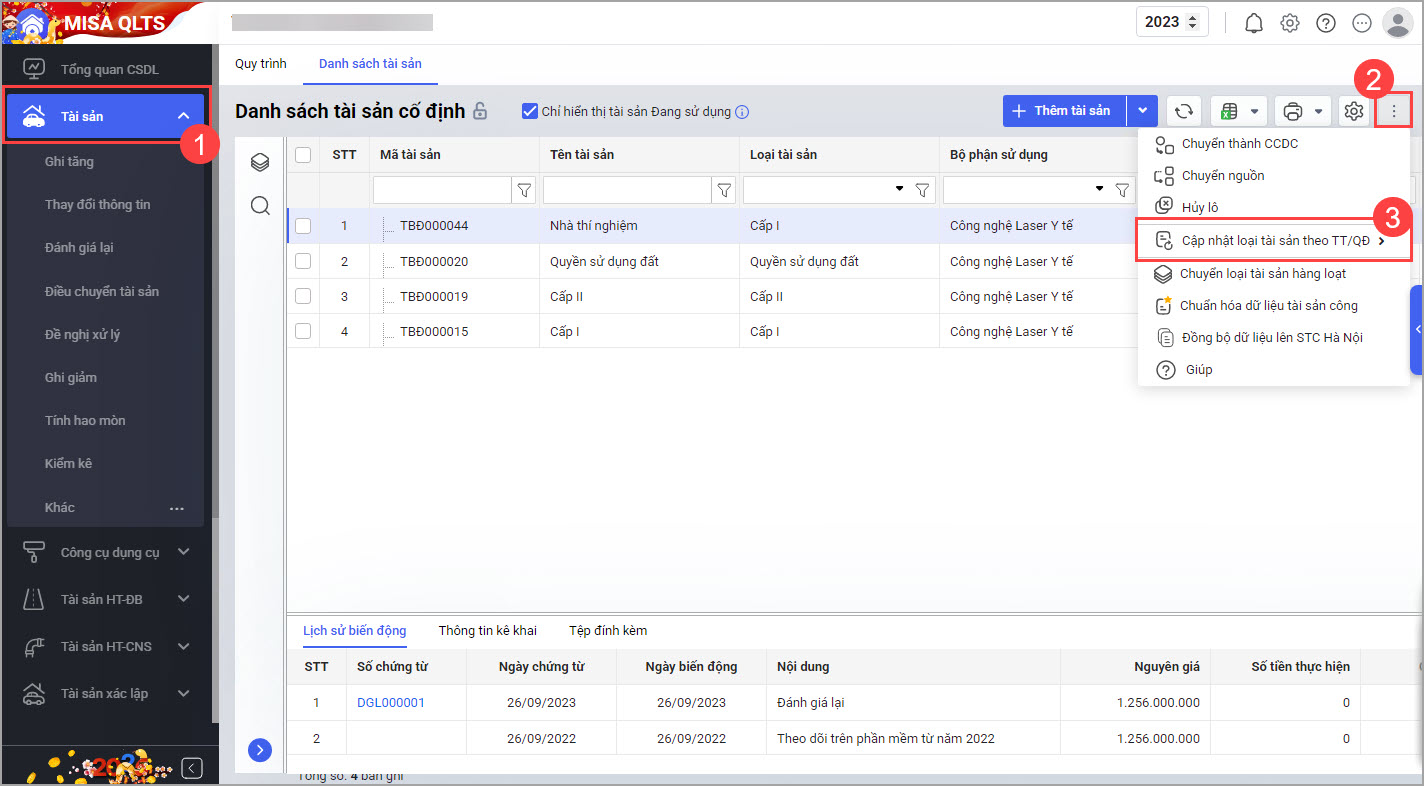Select 'Chuyển loại tài sản hàng loạt' menu item
This screenshot has width=1424, height=786.
[1262, 273]
